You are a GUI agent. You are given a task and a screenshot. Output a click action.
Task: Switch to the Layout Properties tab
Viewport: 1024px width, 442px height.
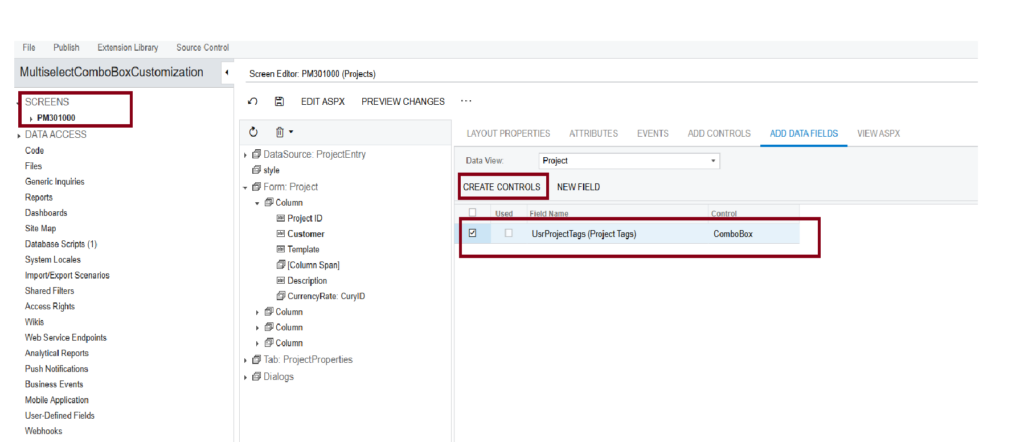click(508, 133)
